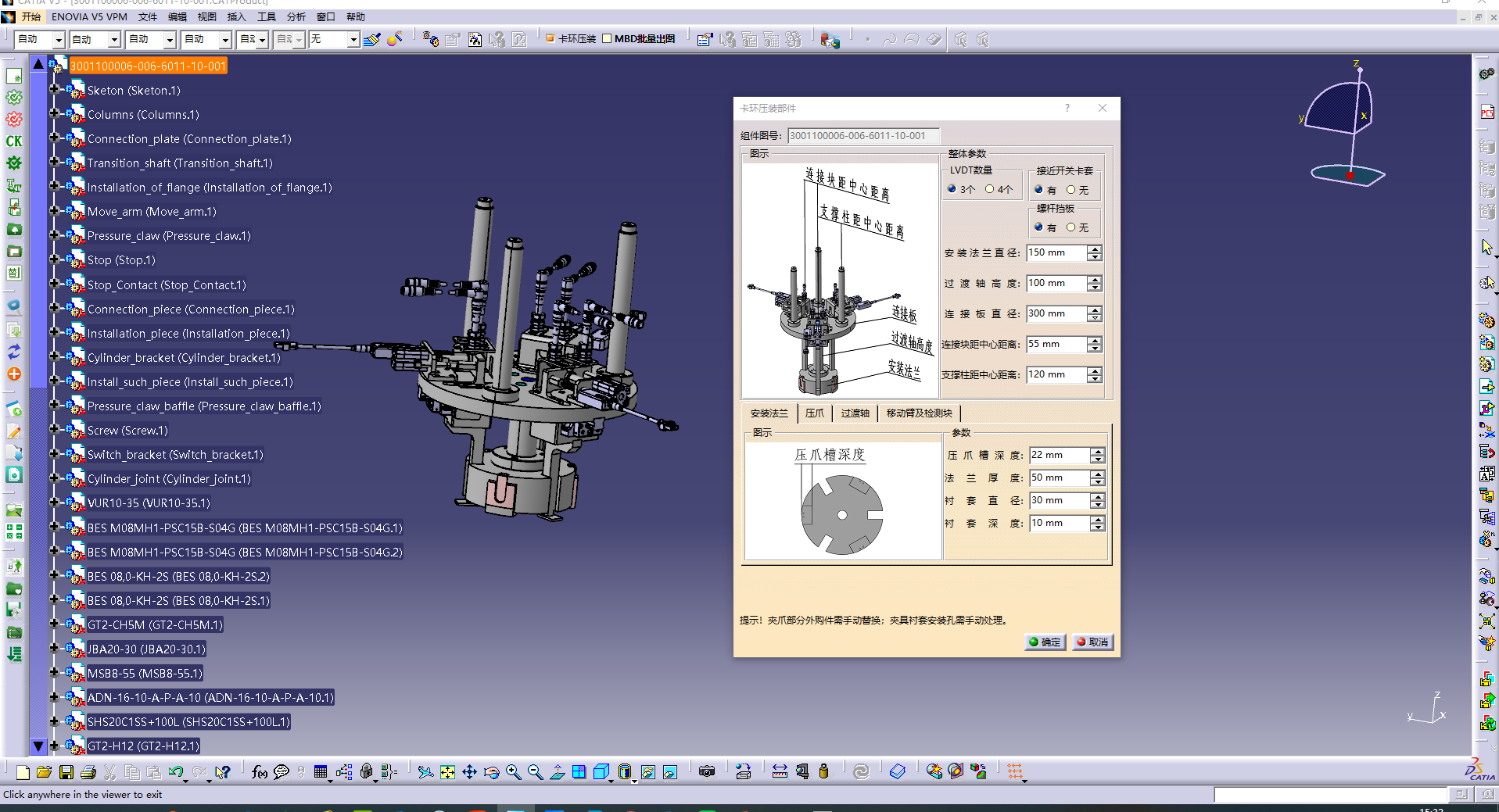Click the CK icon in left toolbar

14,141
